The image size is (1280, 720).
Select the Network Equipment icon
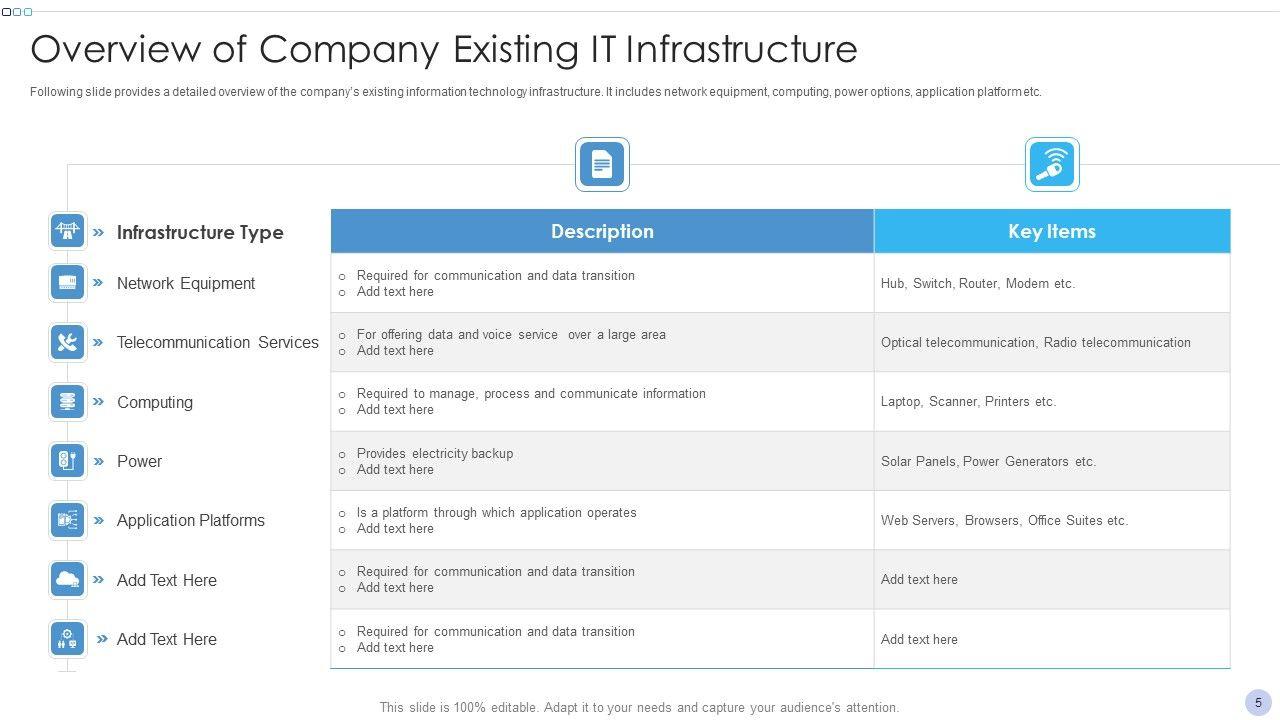68,283
